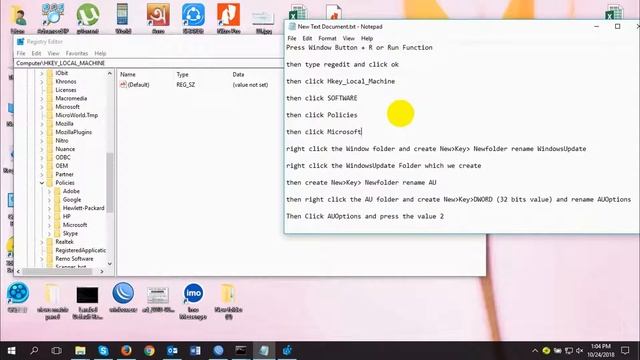
Task: Open the command prompt taskbar icon
Action: click(241, 351)
